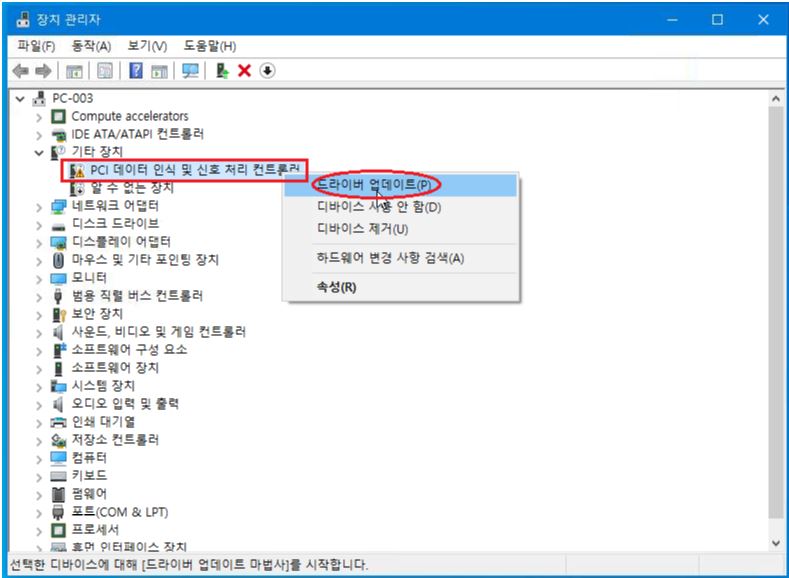Expand the 네트워크 어댑터 node

[40, 206]
